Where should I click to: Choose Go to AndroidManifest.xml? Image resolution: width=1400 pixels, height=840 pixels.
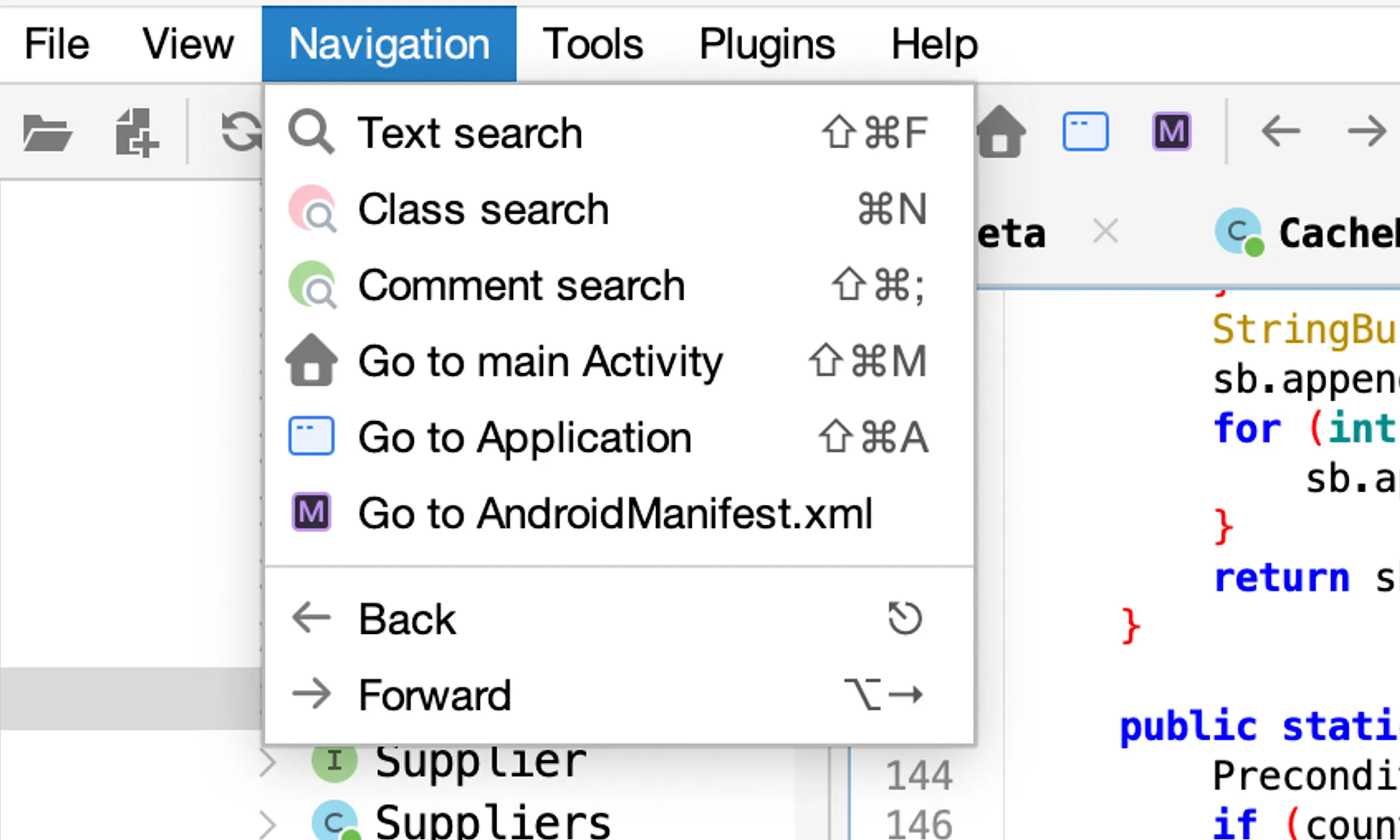tap(615, 513)
